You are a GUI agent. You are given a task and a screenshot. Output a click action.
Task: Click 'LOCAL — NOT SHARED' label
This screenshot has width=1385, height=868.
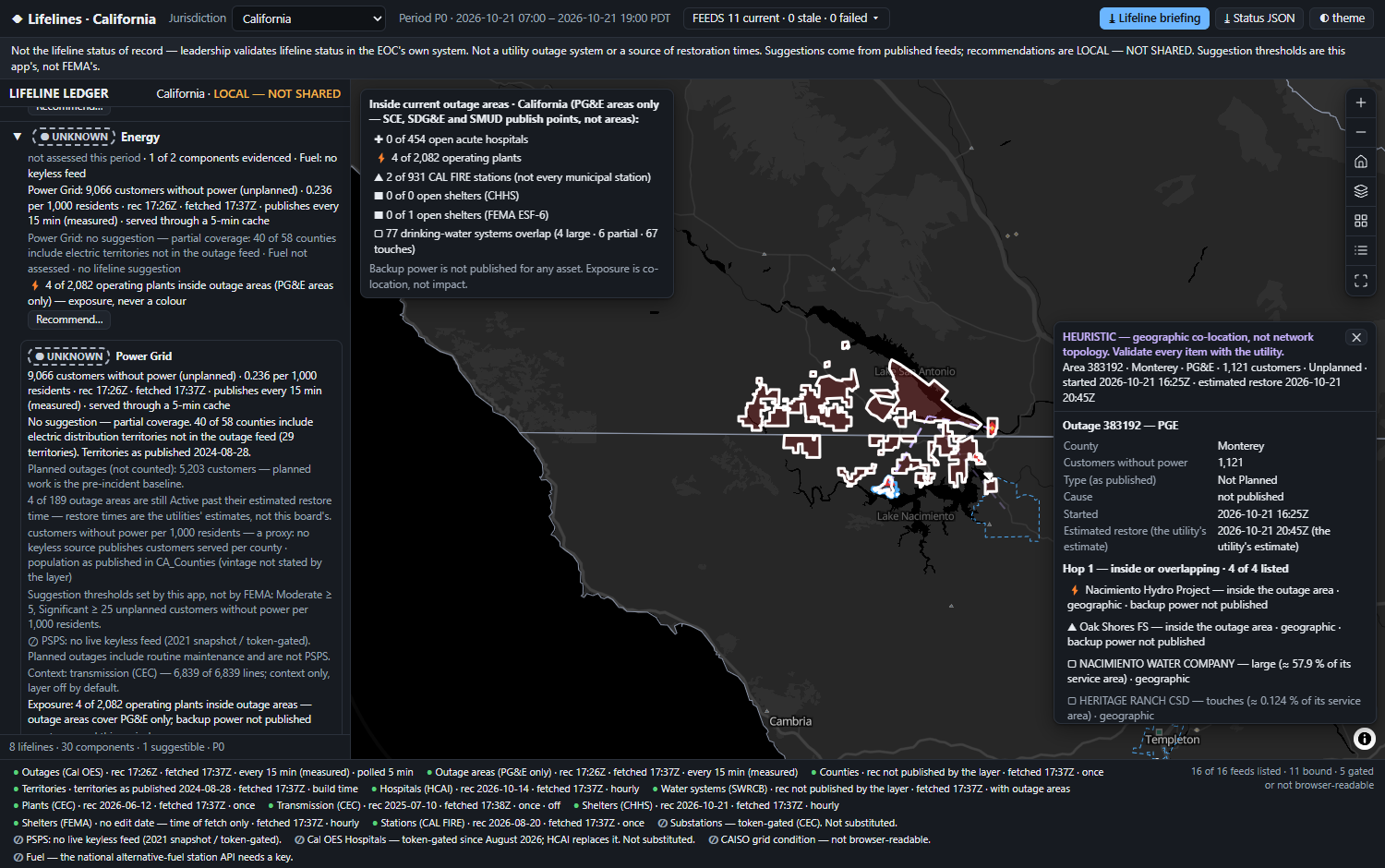click(x=277, y=94)
